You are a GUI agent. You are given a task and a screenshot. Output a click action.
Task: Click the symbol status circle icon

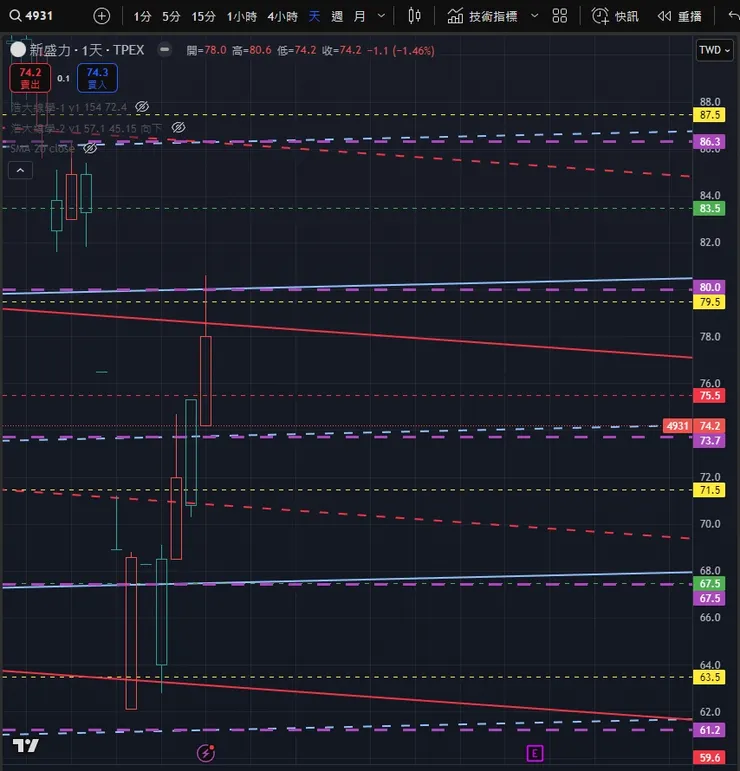(x=18, y=50)
